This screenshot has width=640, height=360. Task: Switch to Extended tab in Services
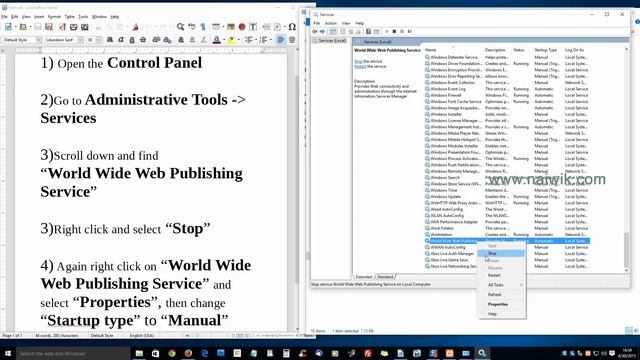click(x=364, y=277)
